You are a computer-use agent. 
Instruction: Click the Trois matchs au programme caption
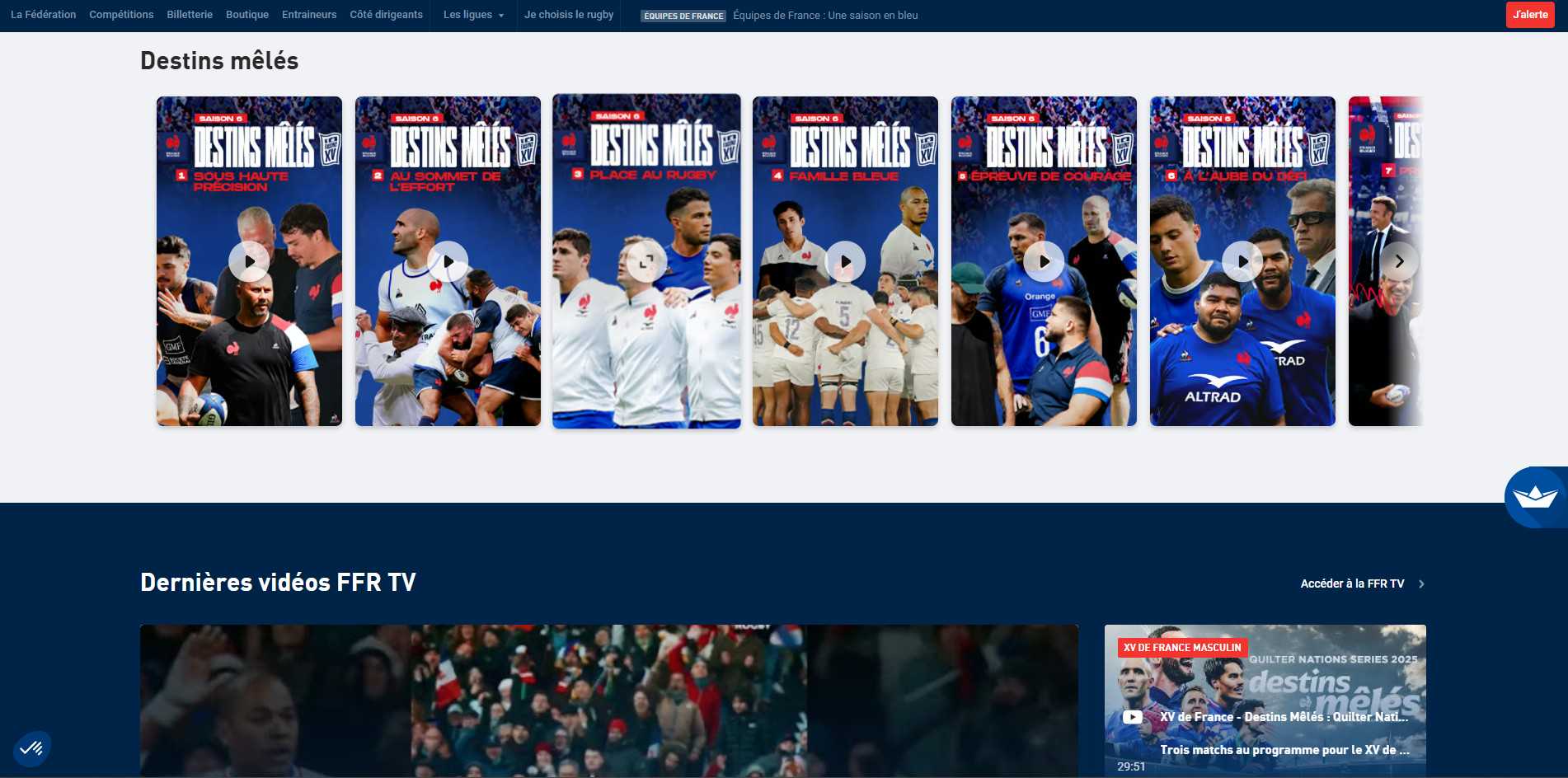point(1284,750)
